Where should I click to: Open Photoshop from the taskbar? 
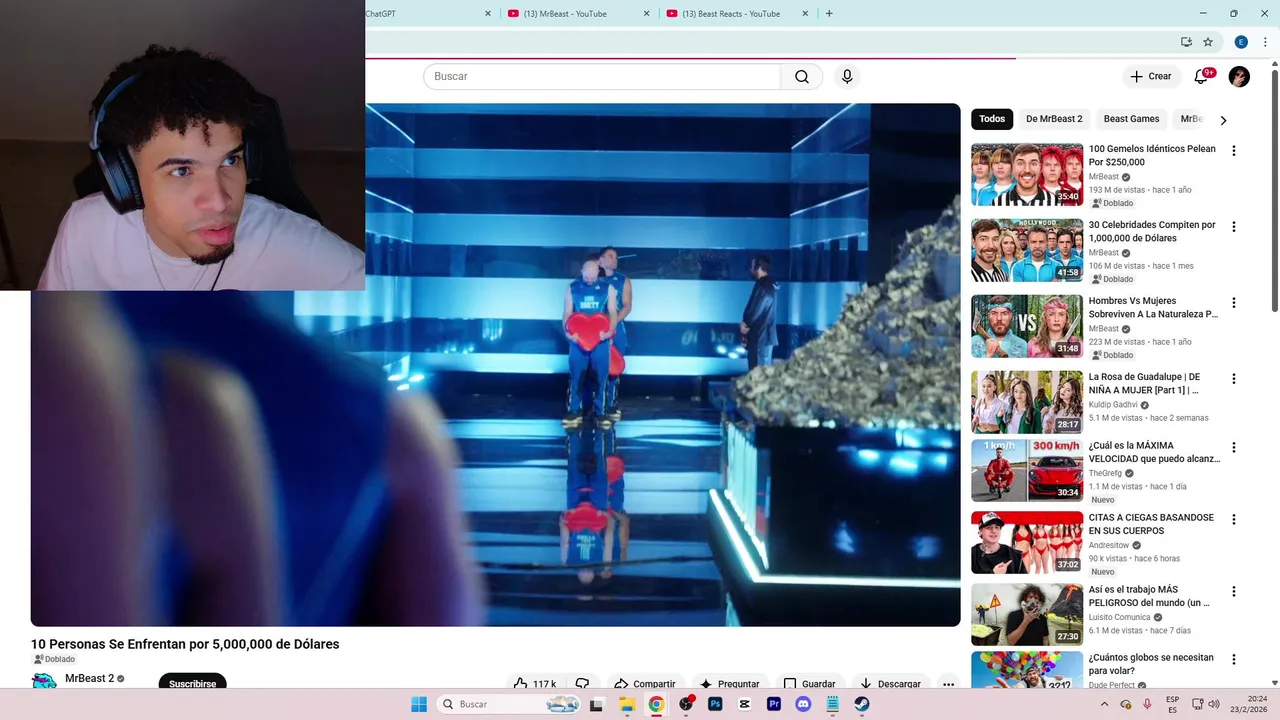pos(715,704)
